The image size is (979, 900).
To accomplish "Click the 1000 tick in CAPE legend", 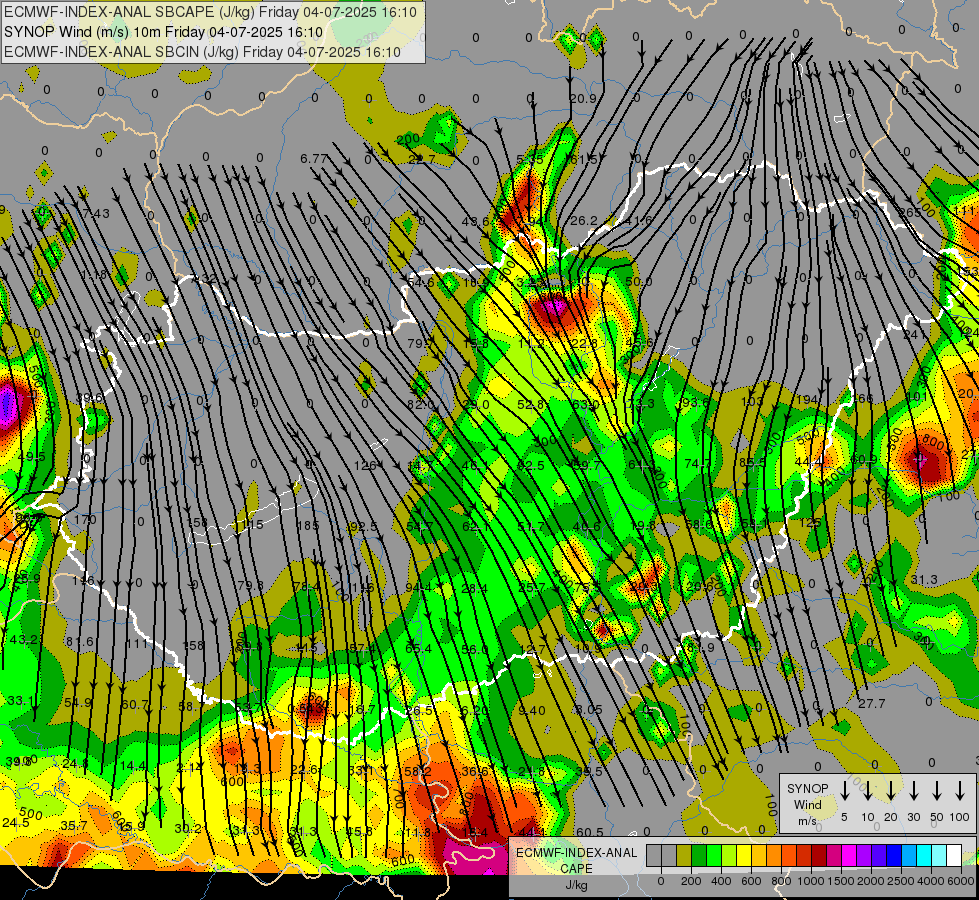I will click(x=811, y=881).
